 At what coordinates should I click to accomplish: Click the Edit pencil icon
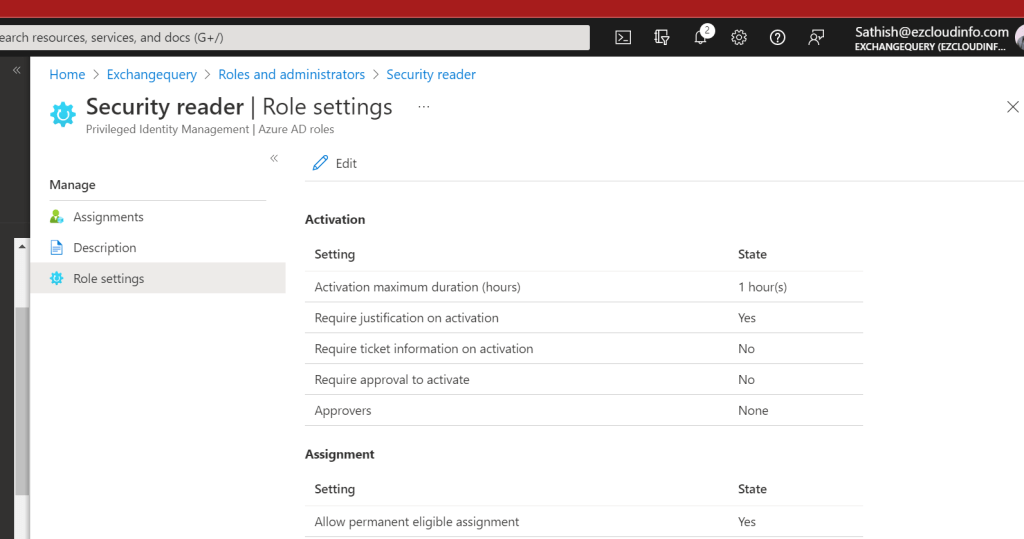320,163
